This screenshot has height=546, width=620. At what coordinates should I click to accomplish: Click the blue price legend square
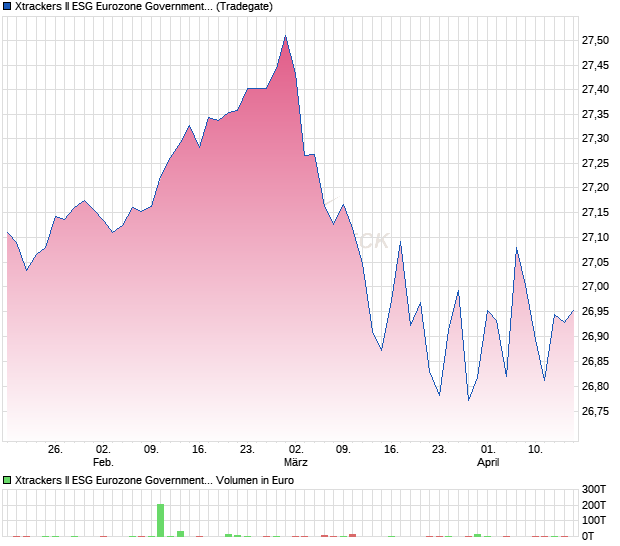[7, 6]
